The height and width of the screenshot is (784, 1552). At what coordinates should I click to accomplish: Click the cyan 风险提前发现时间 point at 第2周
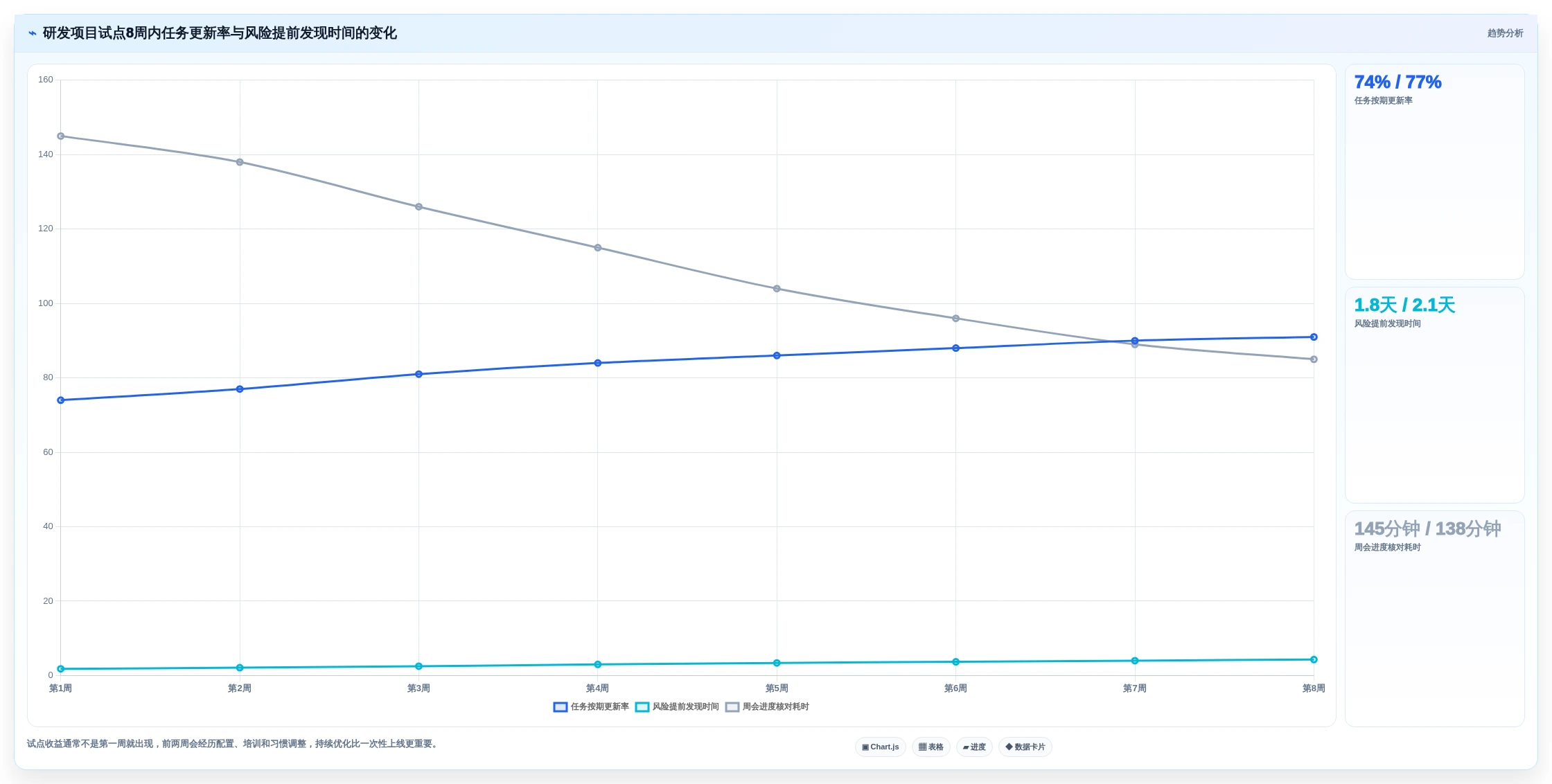(x=240, y=668)
